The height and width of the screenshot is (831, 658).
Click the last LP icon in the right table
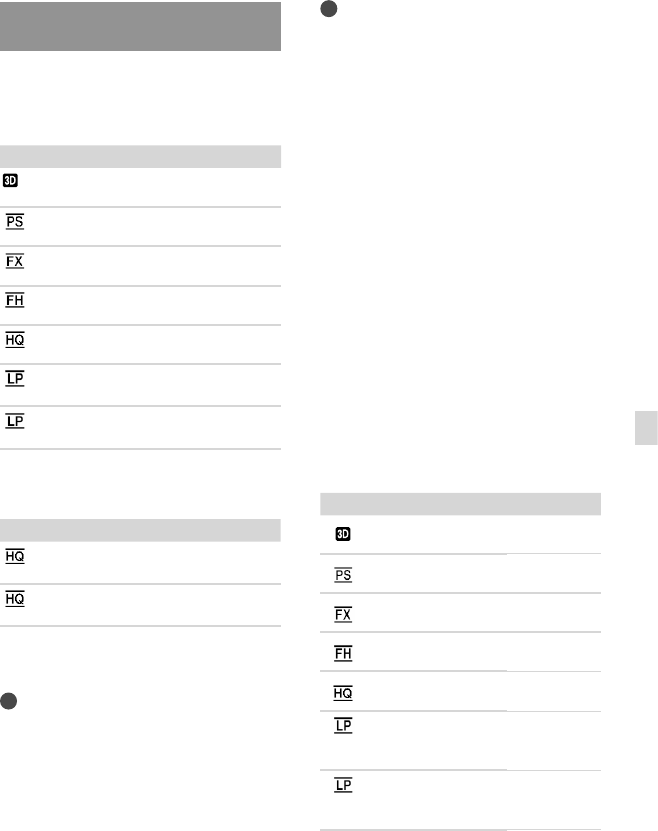pyautogui.click(x=344, y=786)
